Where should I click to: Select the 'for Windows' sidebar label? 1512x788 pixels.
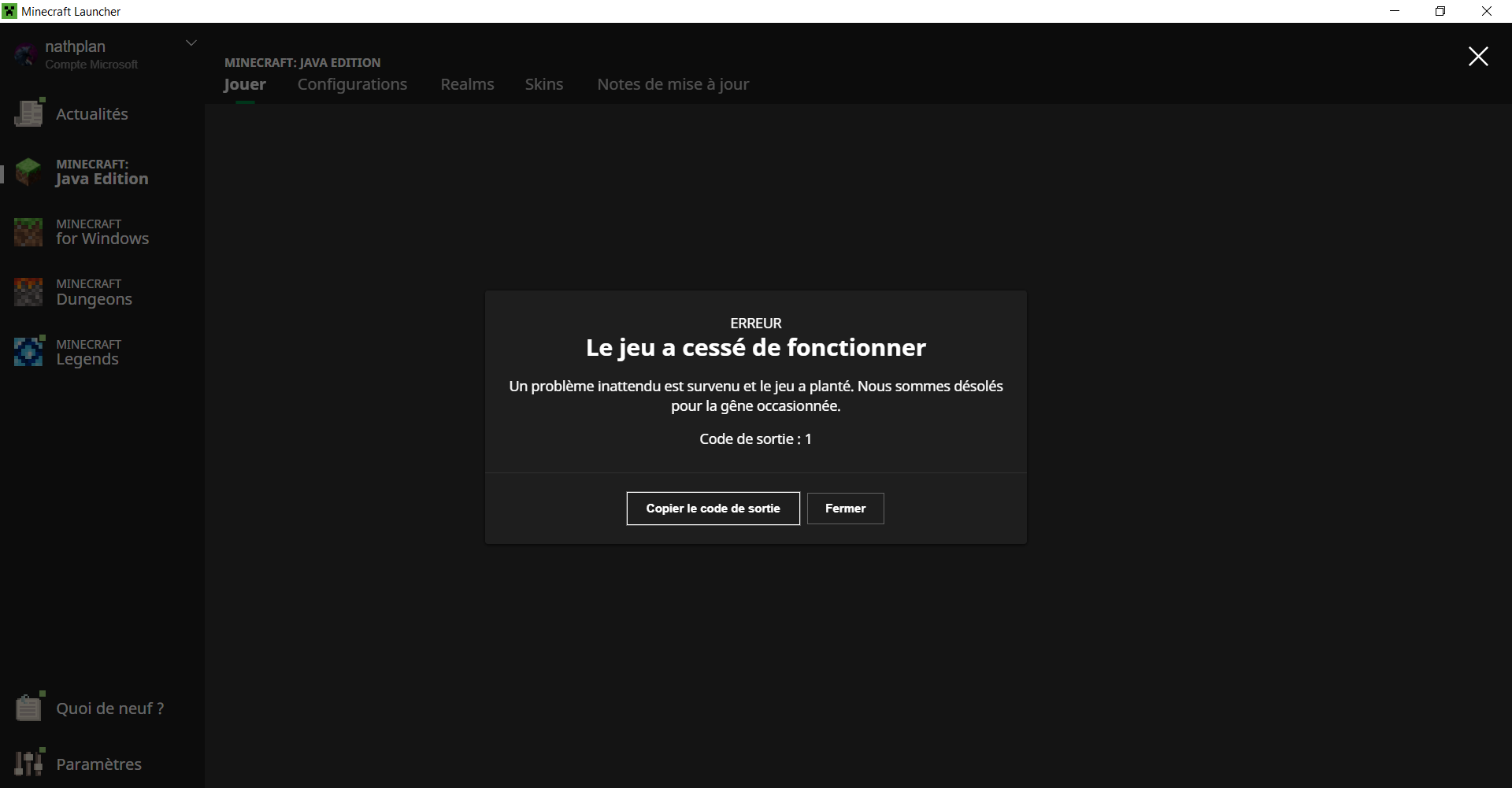pos(102,239)
